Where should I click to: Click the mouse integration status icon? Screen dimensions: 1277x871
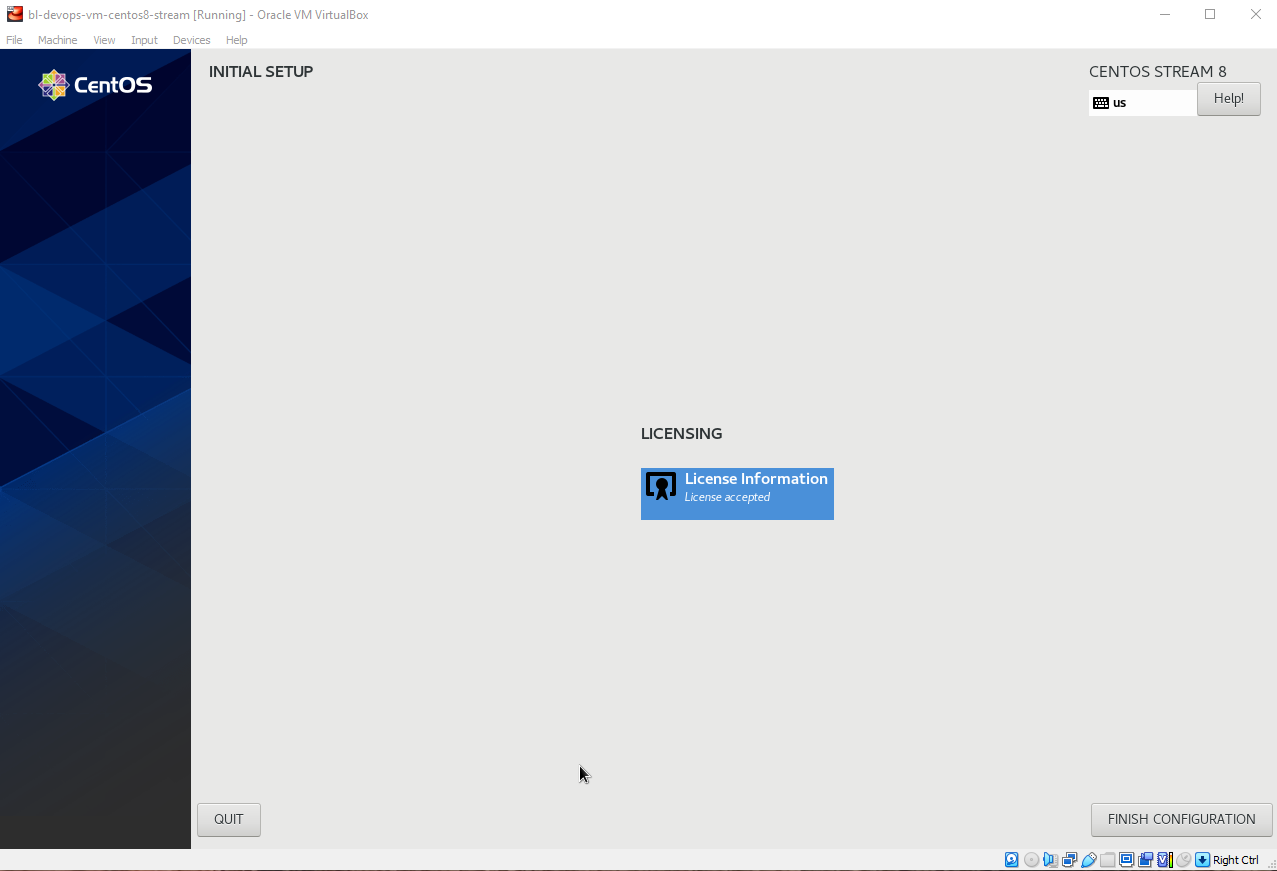[x=1183, y=860]
